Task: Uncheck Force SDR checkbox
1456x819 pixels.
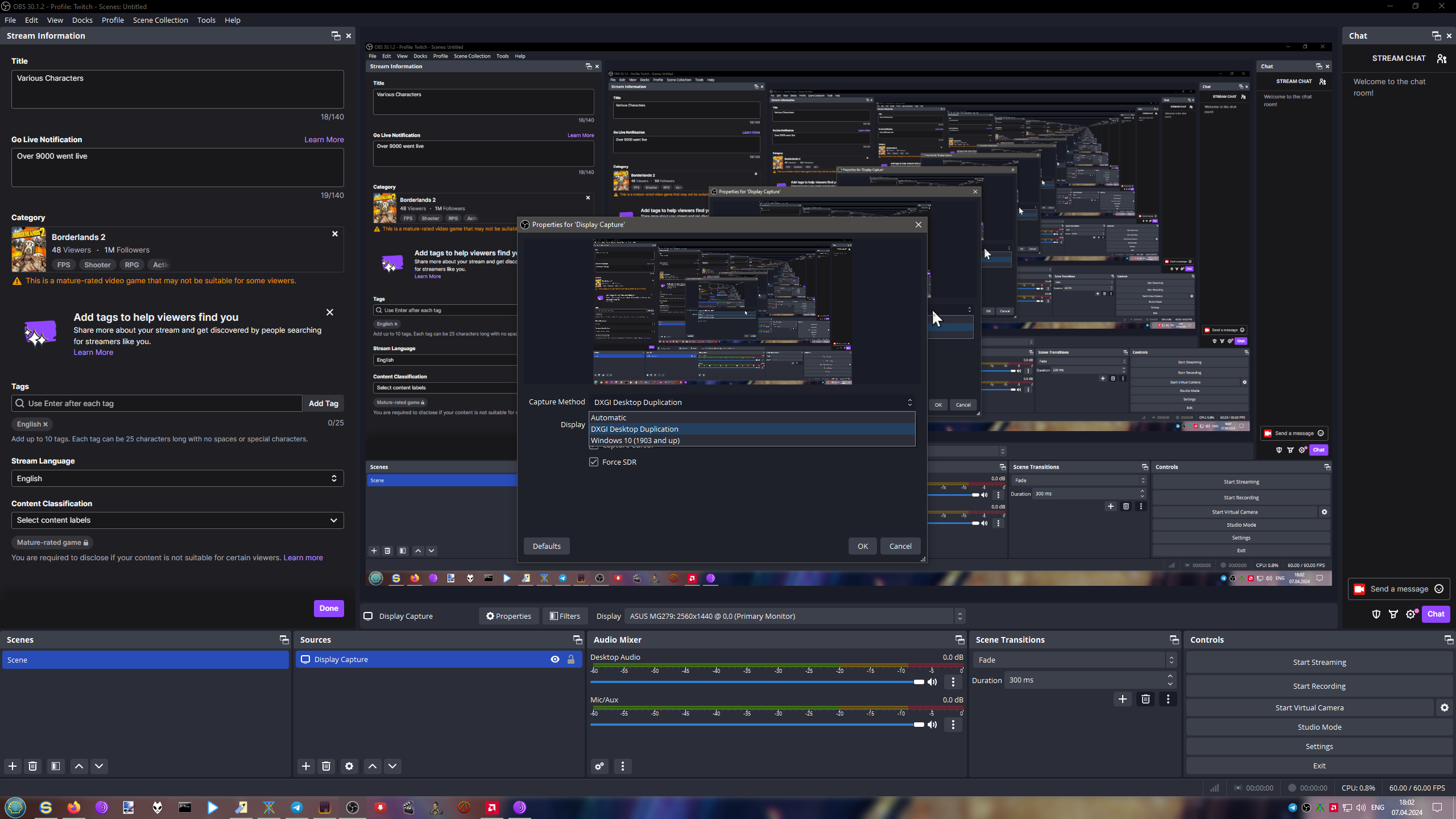Action: [594, 462]
